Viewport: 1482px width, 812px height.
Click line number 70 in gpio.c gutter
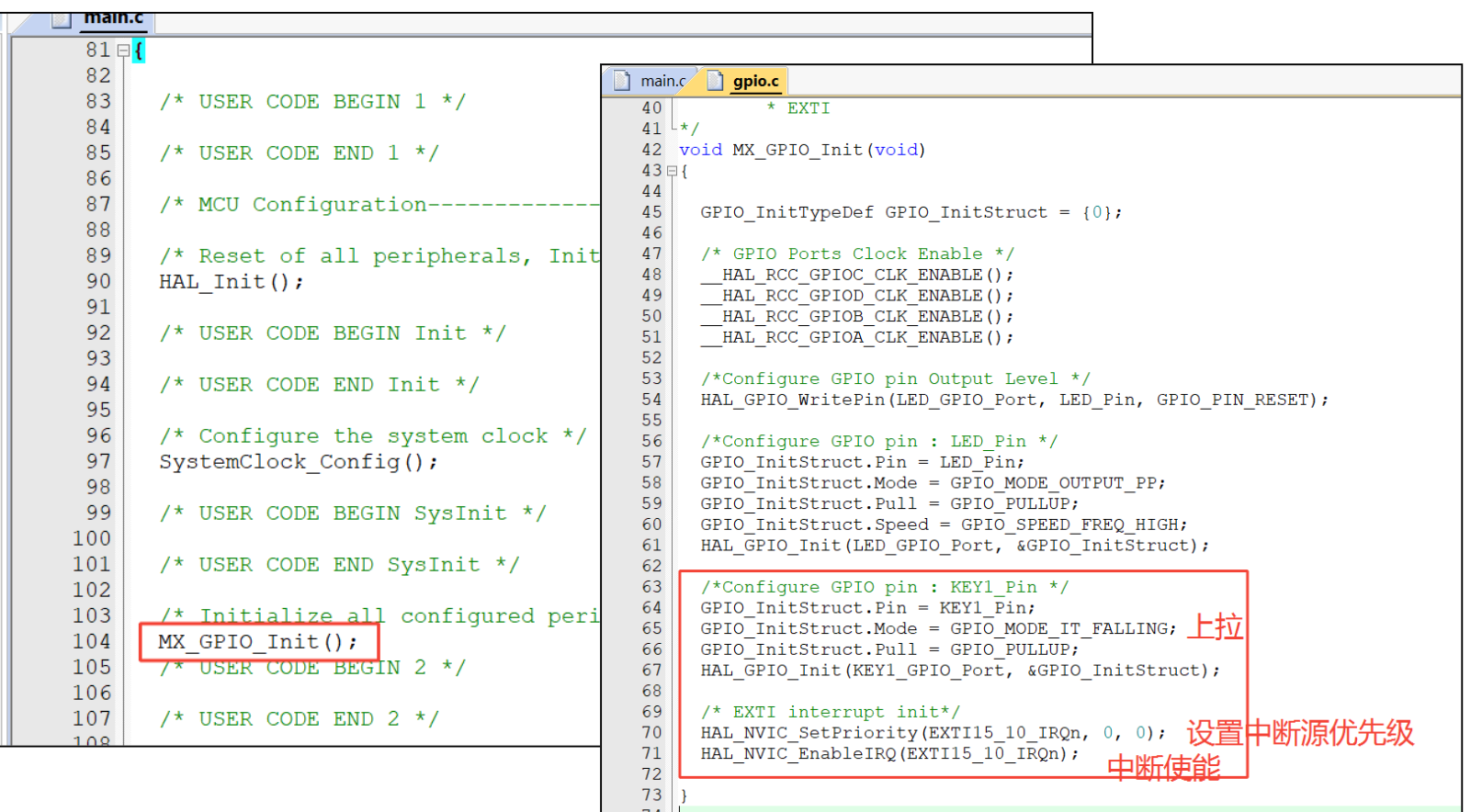coord(651,733)
